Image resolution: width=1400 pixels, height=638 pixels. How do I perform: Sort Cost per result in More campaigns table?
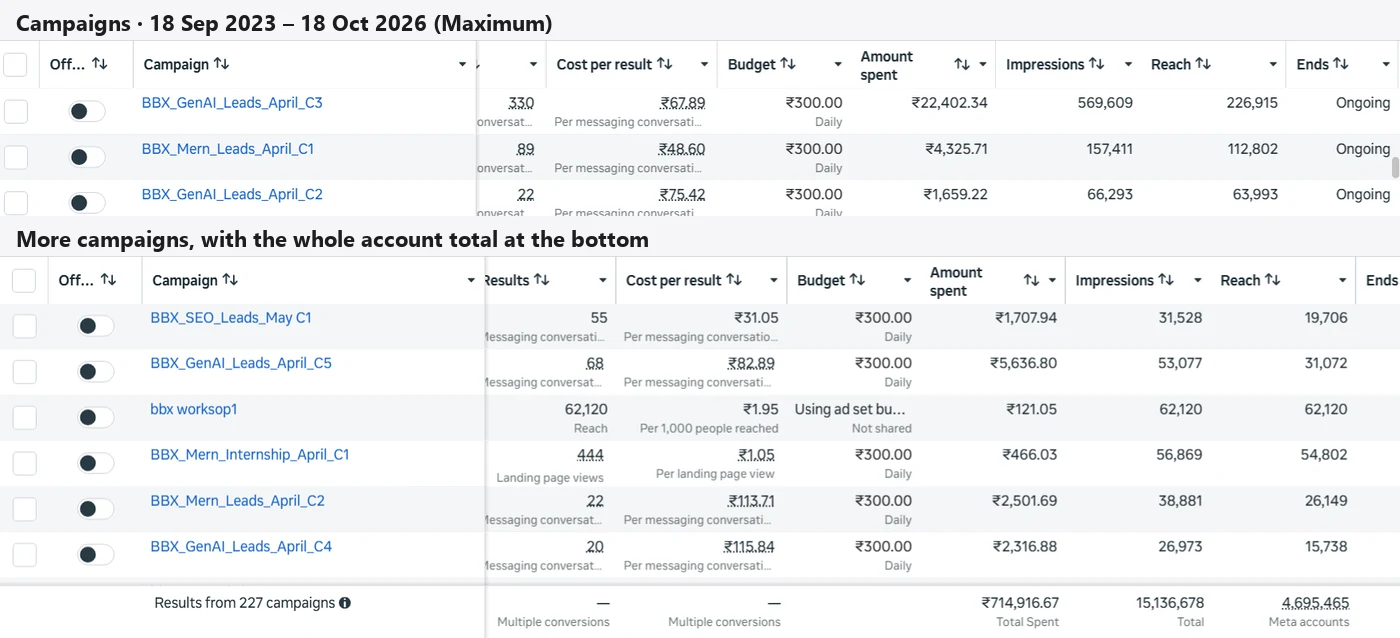[734, 280]
